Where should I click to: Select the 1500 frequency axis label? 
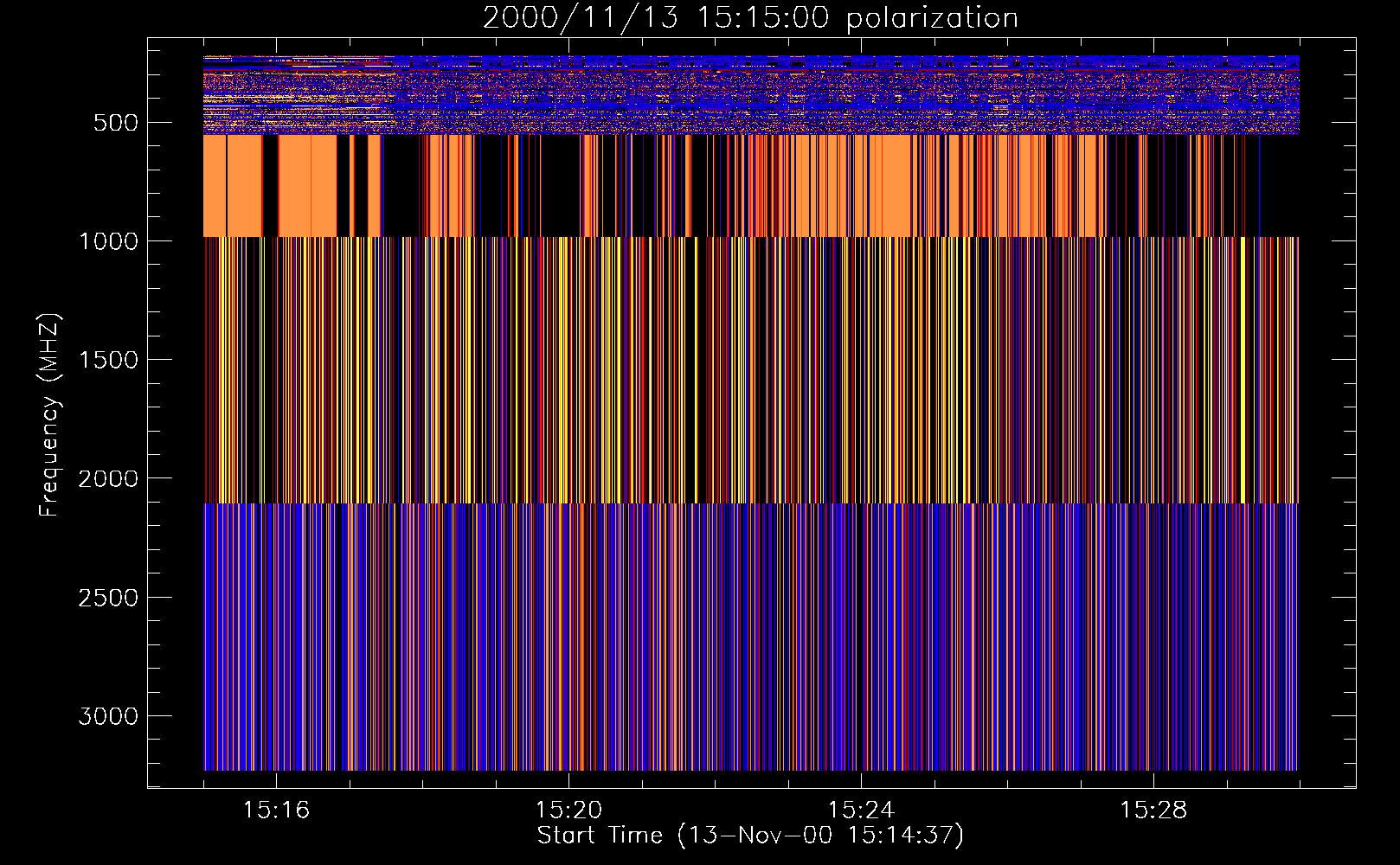tap(108, 360)
